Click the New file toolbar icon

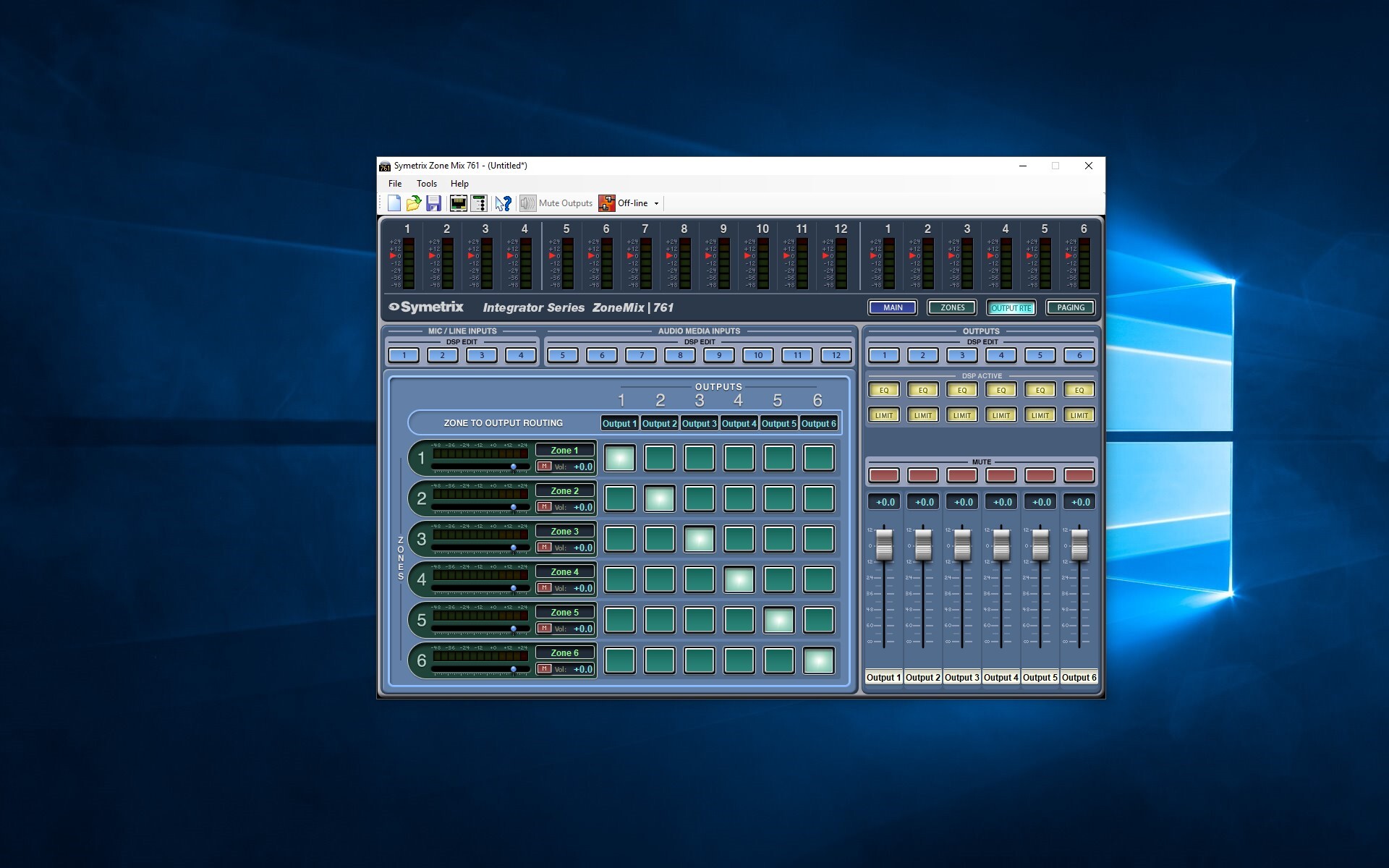click(394, 203)
